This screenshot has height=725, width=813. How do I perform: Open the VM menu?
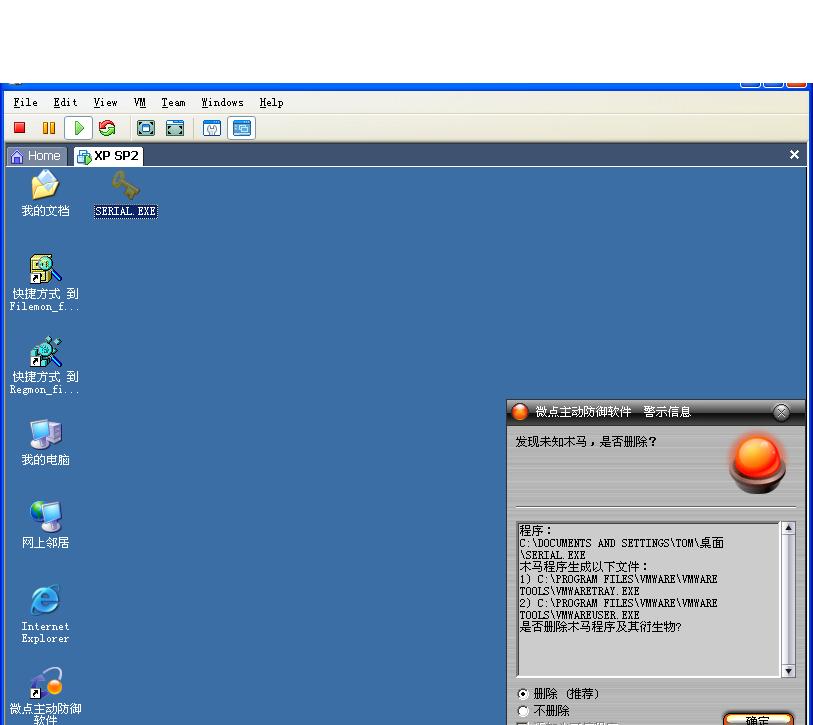[x=139, y=103]
